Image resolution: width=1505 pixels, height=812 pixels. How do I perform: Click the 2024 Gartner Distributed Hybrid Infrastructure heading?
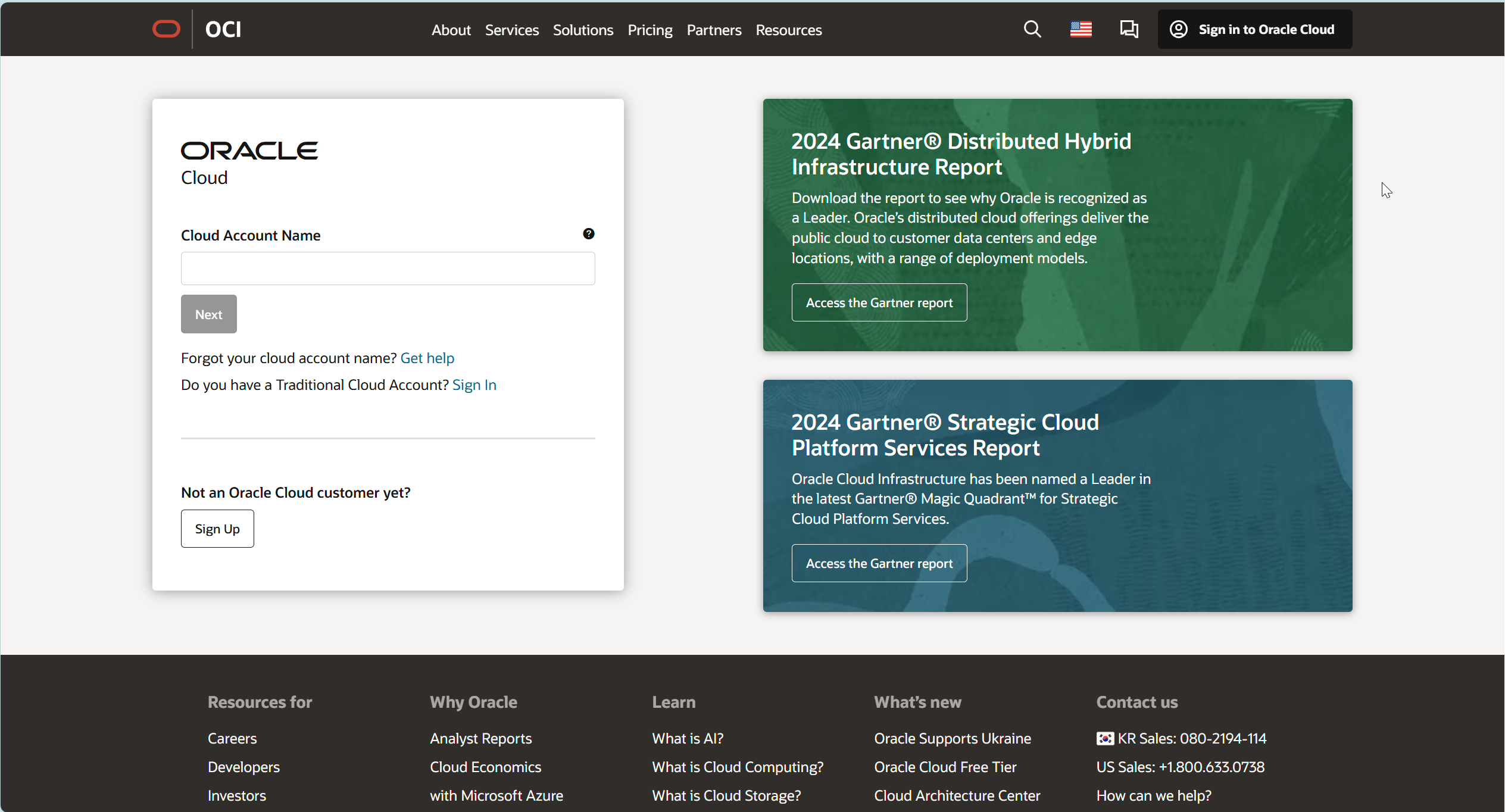(x=961, y=154)
